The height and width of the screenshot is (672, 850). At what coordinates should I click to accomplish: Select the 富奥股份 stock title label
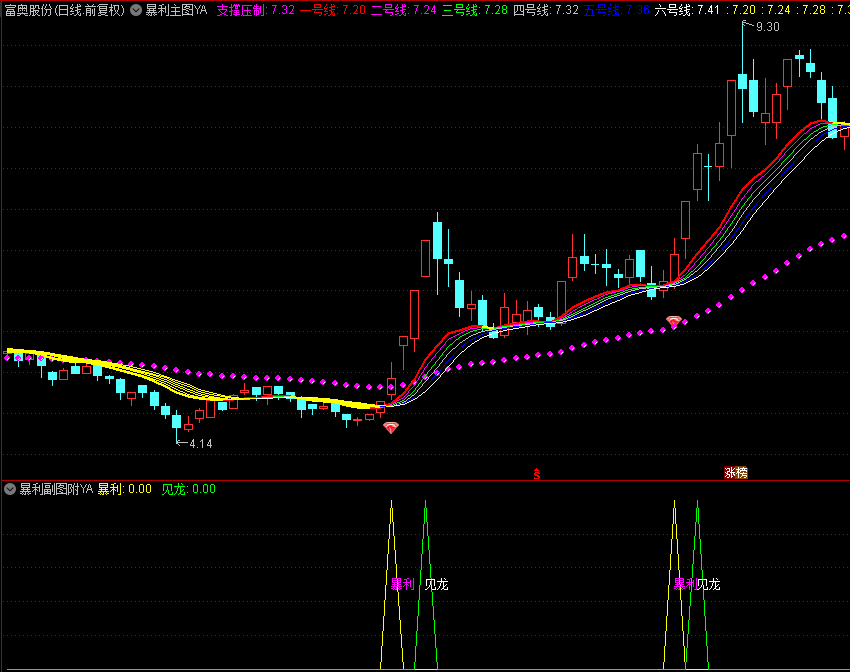click(x=65, y=10)
